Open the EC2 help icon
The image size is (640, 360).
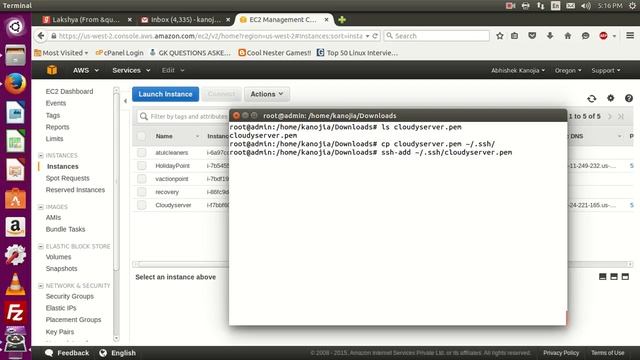pyautogui.click(x=629, y=98)
